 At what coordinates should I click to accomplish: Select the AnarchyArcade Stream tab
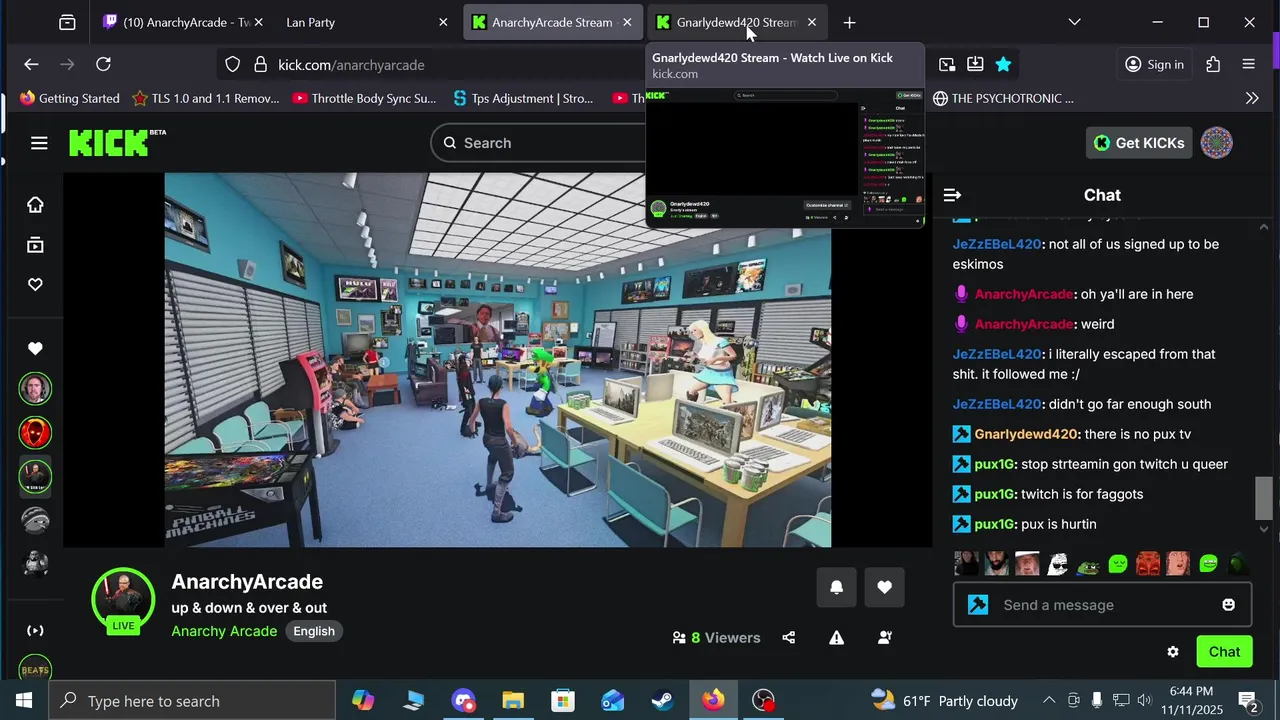pyautogui.click(x=552, y=22)
